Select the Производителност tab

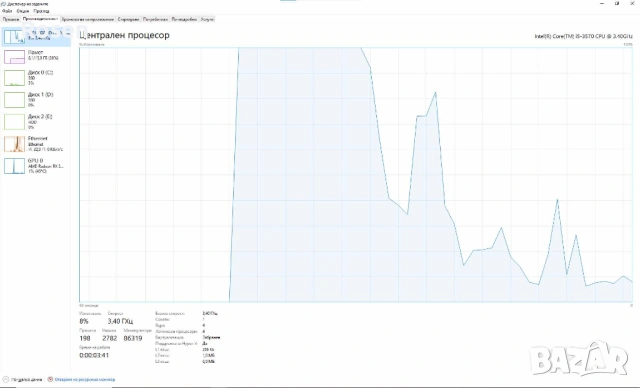pyautogui.click(x=40, y=19)
